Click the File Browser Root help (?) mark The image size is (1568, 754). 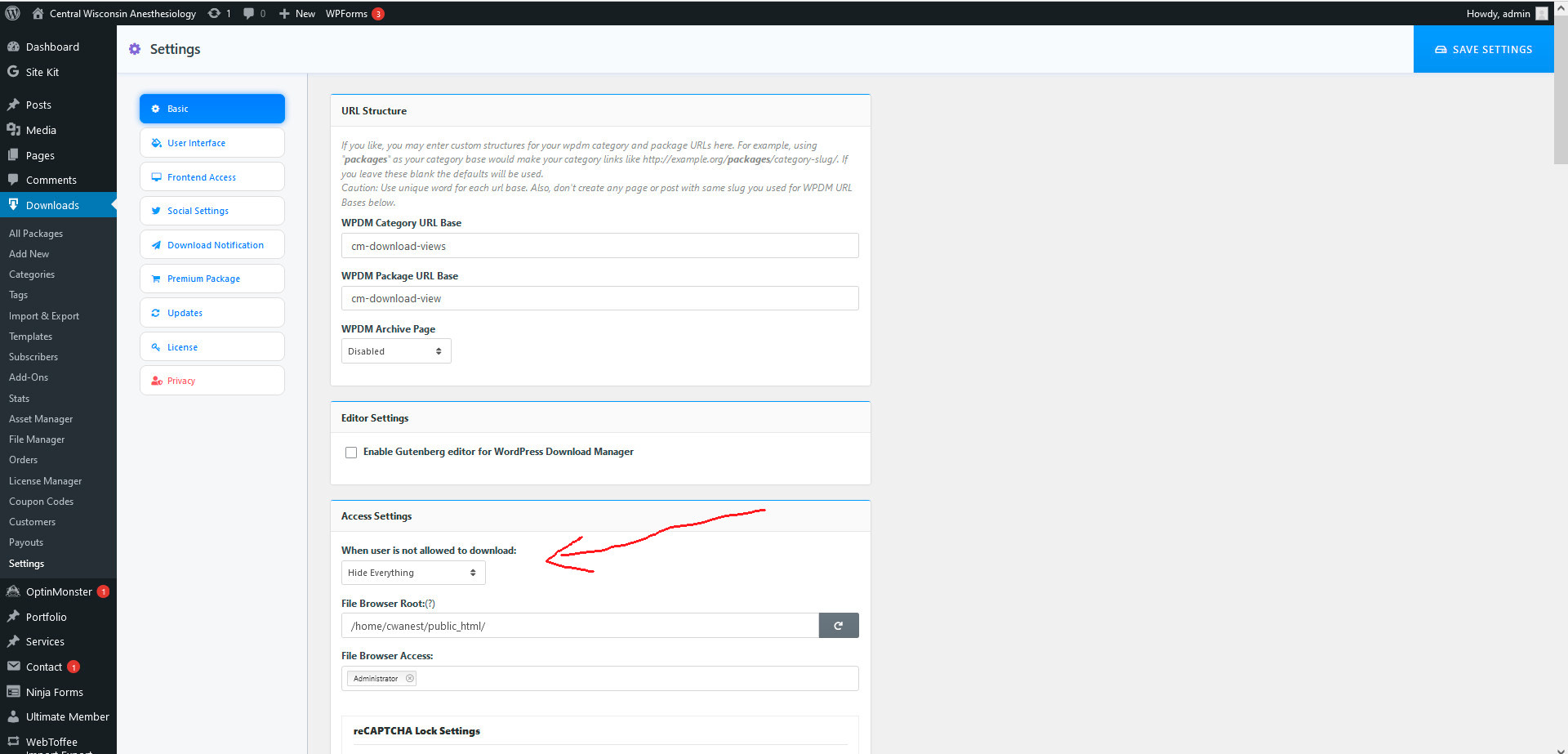(430, 604)
